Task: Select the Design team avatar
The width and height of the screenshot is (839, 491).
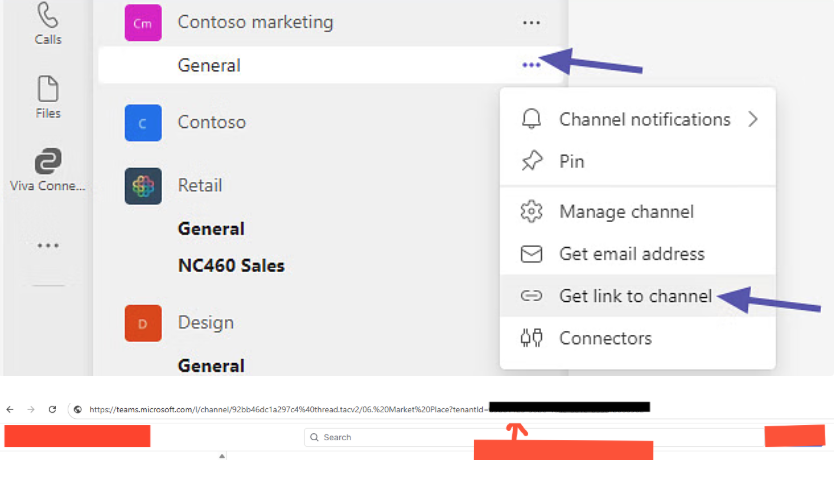Action: coord(143,323)
